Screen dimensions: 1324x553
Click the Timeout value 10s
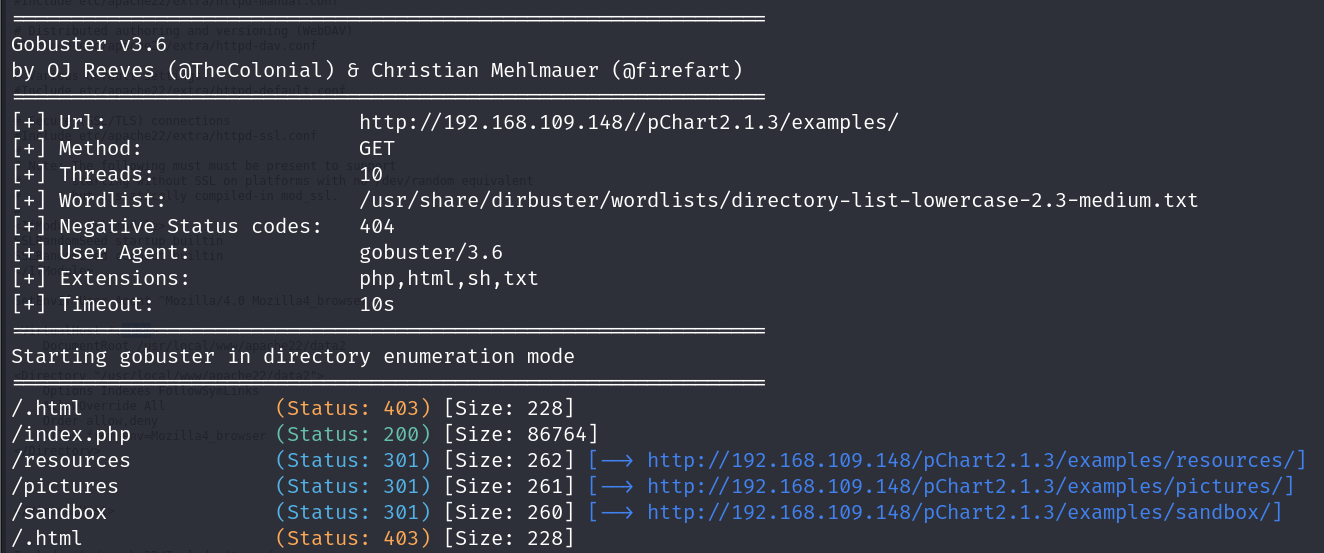tap(377, 304)
